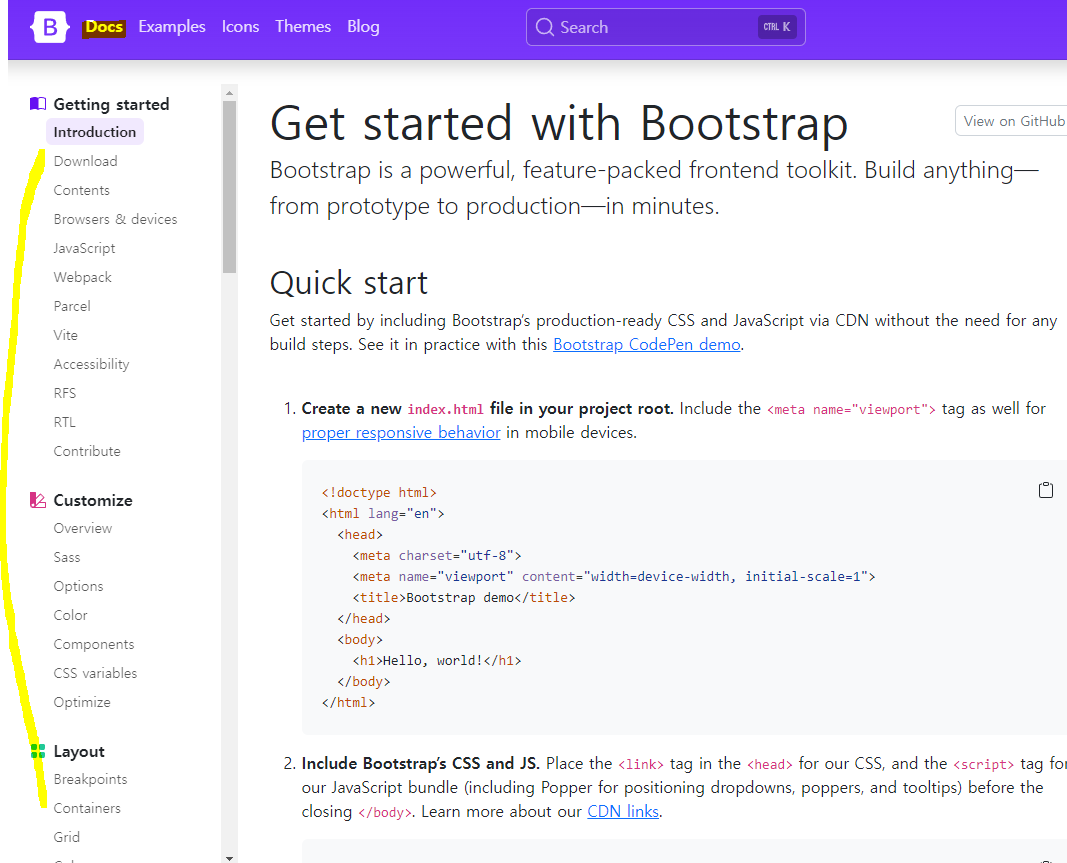The image size is (1067, 863).
Task: Select Introduction in the sidebar
Action: pos(95,132)
